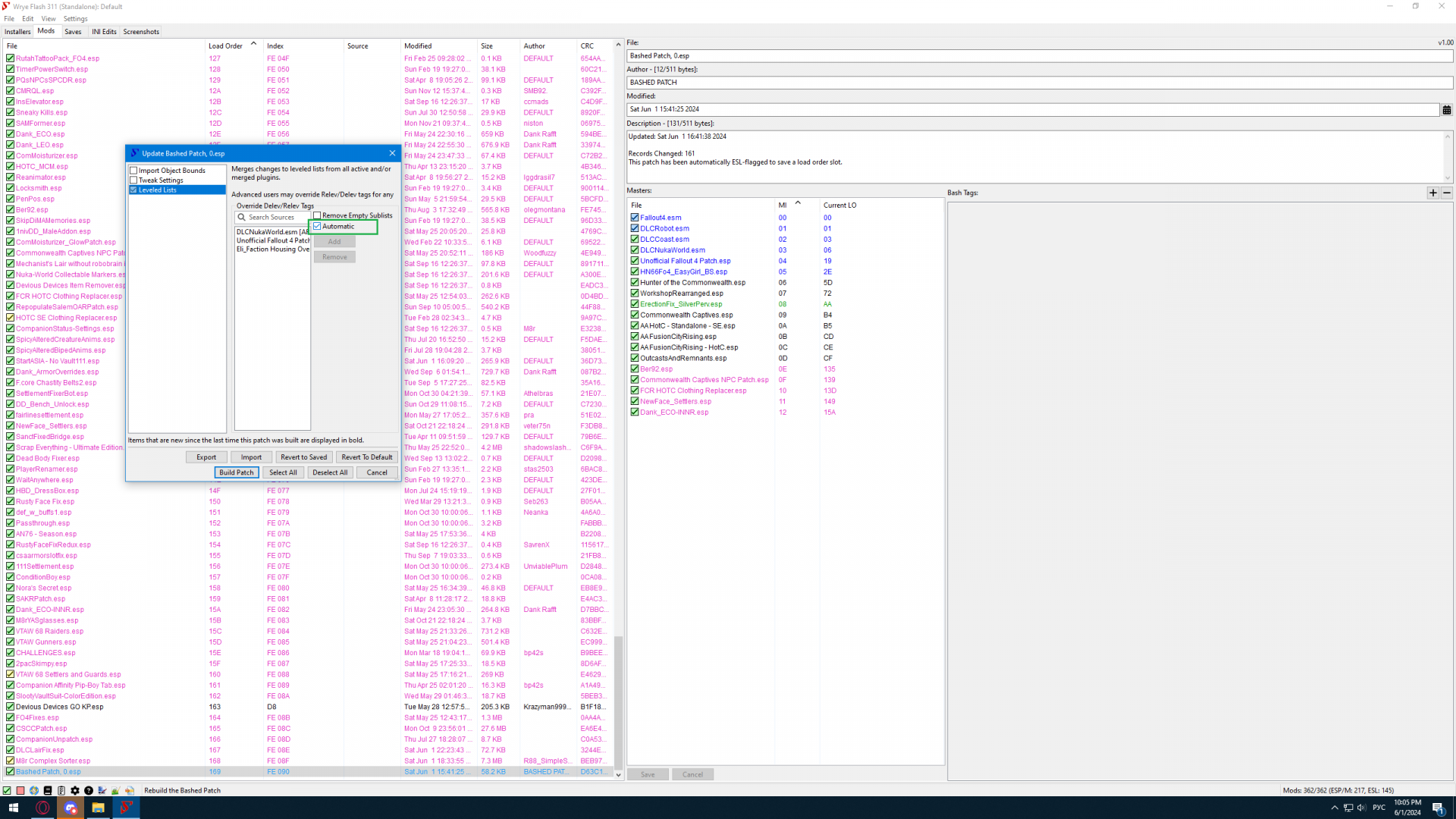Screen dimensions: 1456x819
Task: Switch to the Saves tab
Action: click(x=73, y=32)
